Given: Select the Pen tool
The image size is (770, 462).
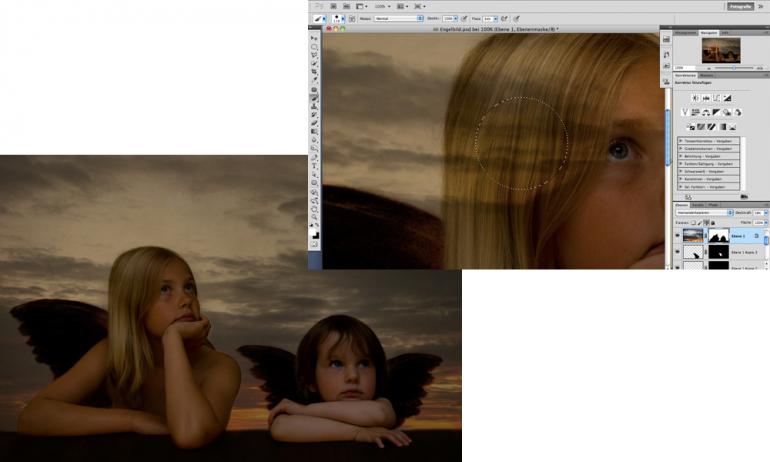Looking at the screenshot, I should pos(314,158).
